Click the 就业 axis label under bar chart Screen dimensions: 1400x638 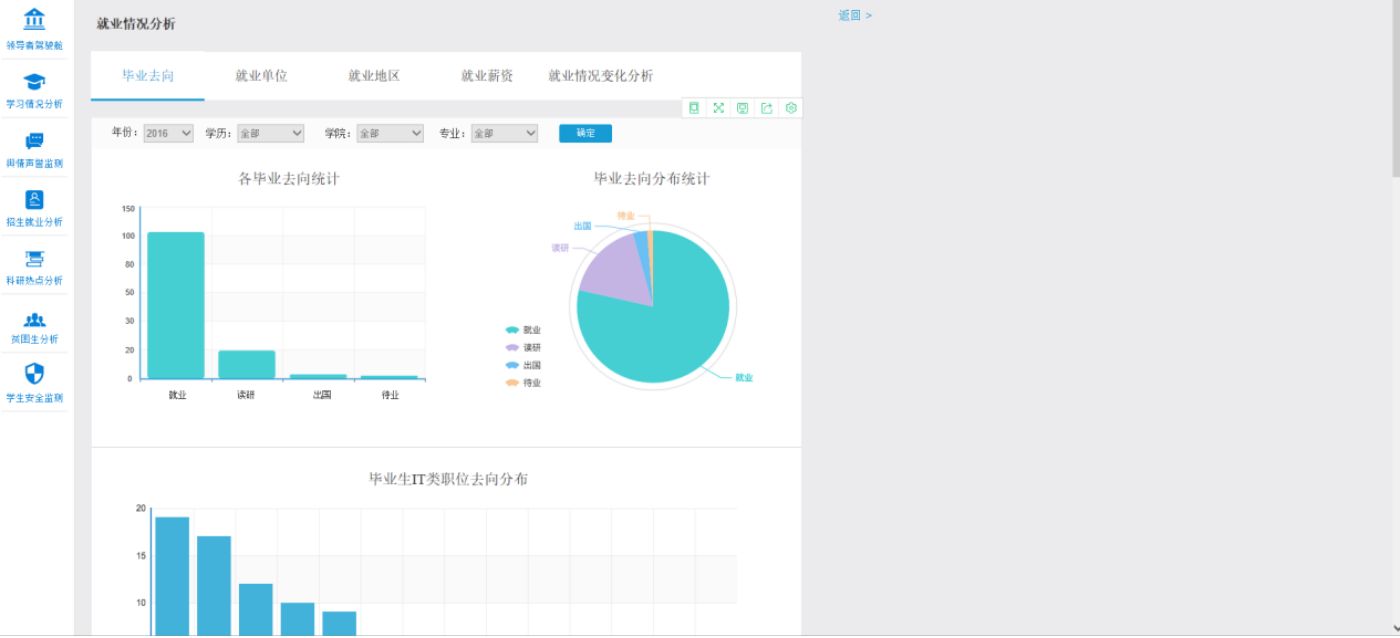pos(177,395)
